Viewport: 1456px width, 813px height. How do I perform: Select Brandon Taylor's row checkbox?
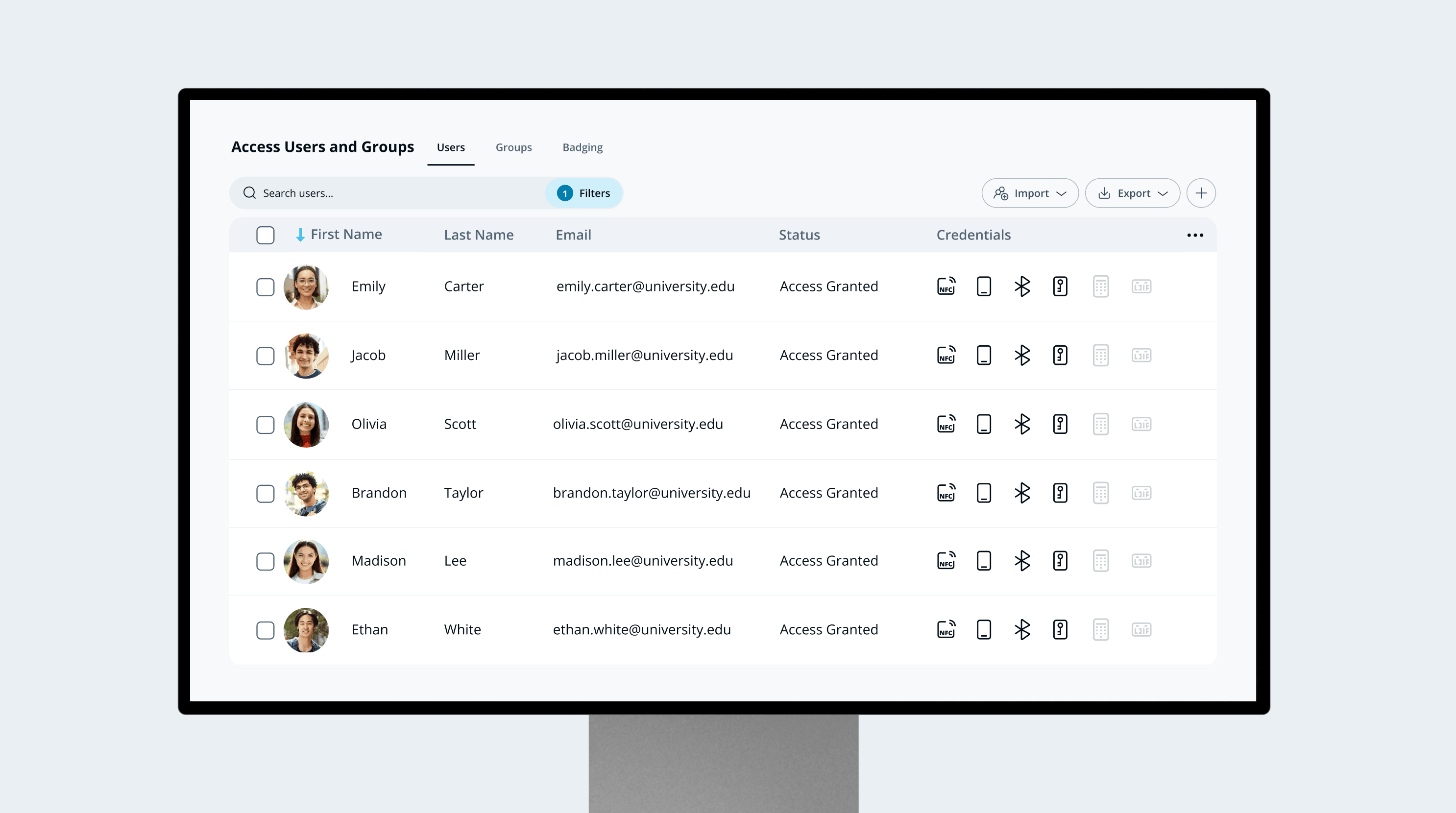pos(265,494)
